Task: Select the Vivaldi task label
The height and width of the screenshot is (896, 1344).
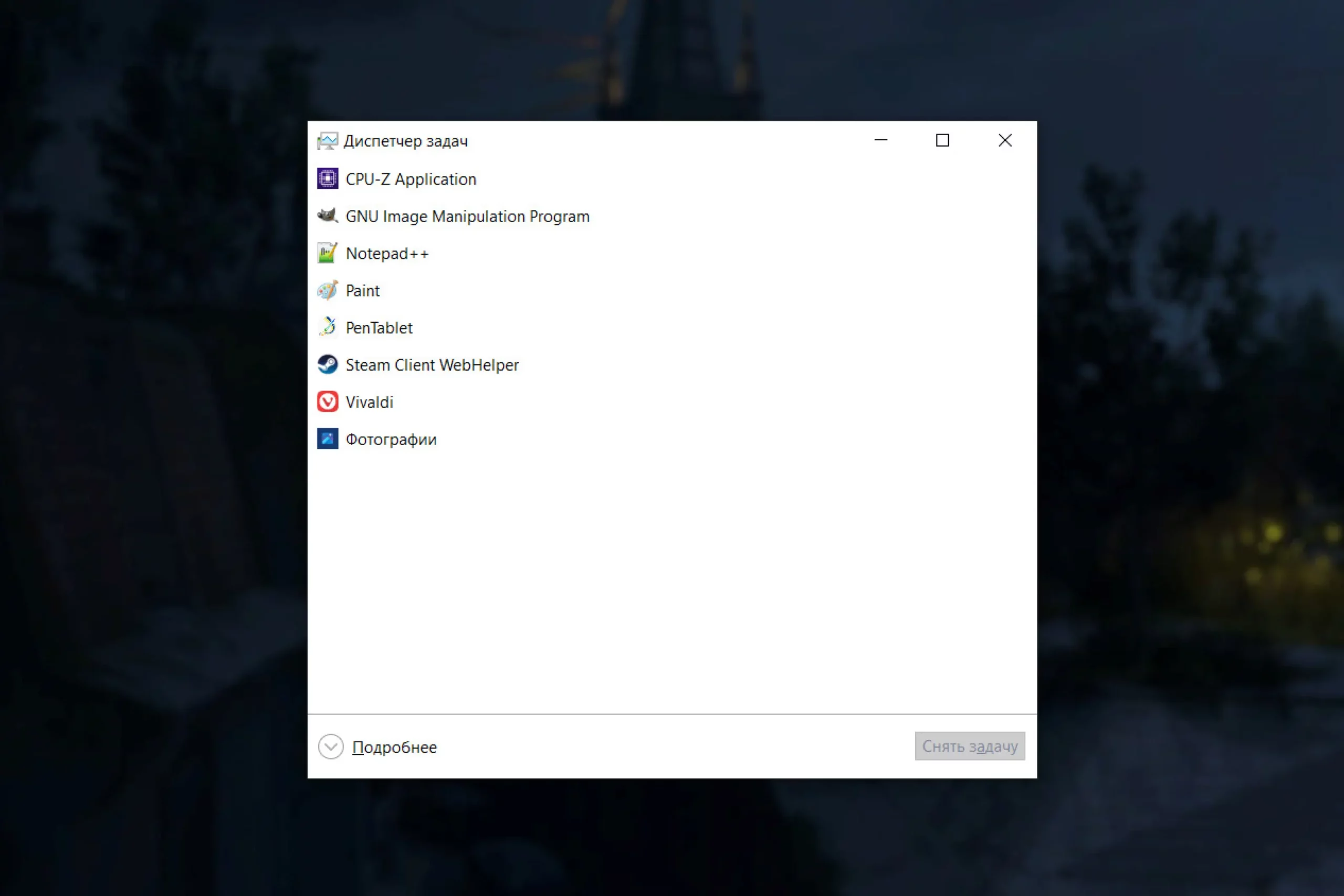Action: tap(369, 402)
